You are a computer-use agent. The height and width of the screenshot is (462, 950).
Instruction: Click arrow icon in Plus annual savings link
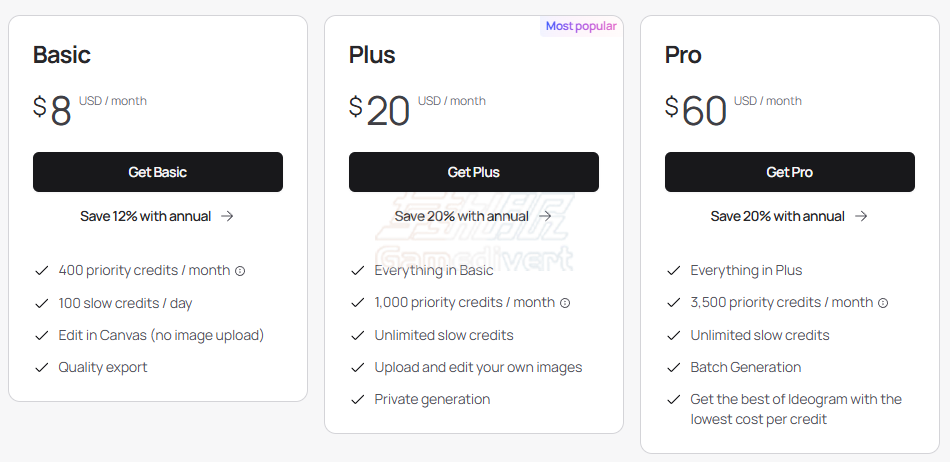545,216
